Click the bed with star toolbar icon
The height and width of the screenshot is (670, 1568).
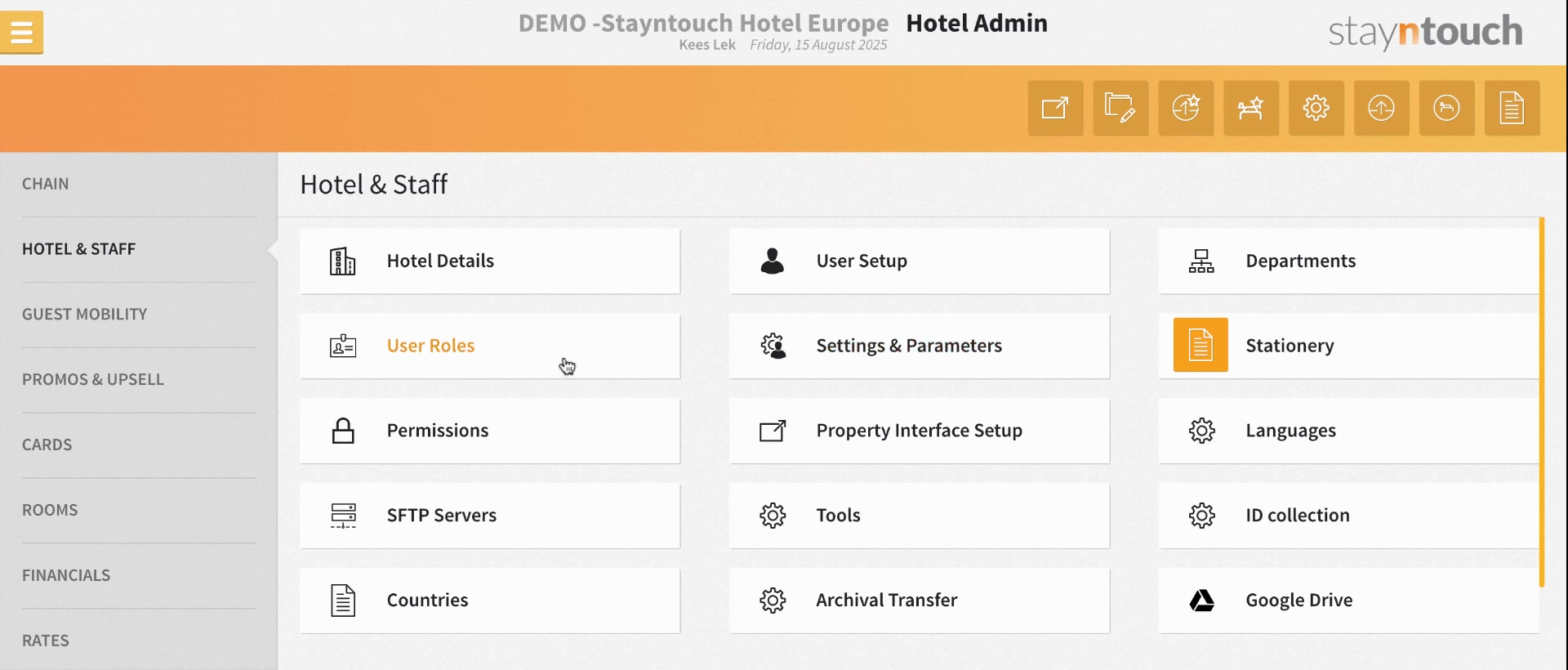click(1251, 108)
